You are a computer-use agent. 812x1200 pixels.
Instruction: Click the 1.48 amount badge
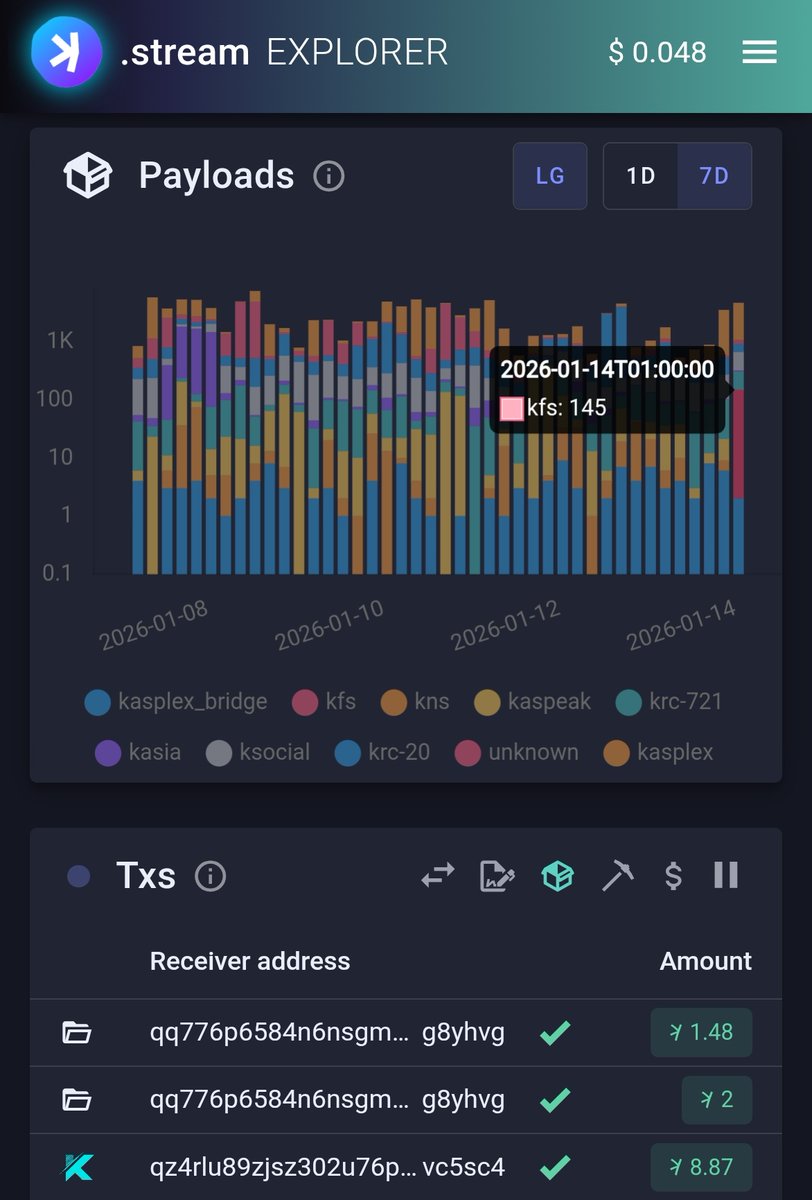pos(702,1032)
